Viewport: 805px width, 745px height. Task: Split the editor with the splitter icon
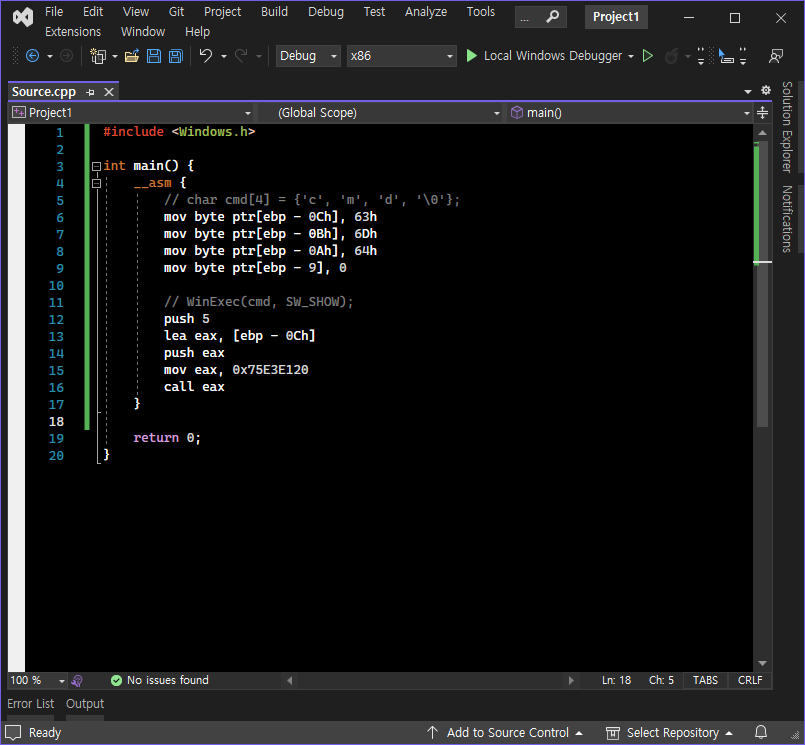[762, 112]
